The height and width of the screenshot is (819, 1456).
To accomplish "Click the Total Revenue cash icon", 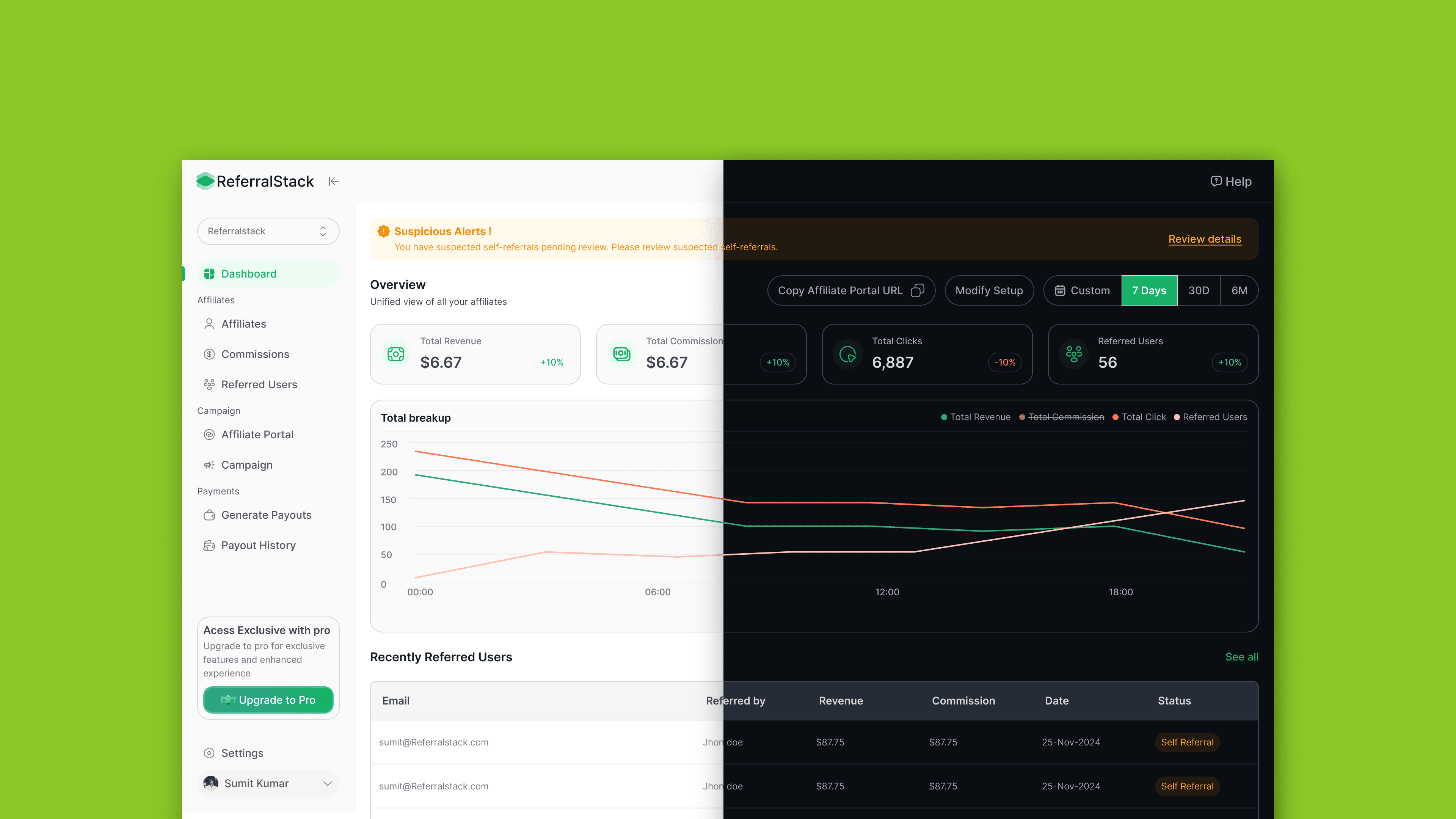I will [x=395, y=355].
